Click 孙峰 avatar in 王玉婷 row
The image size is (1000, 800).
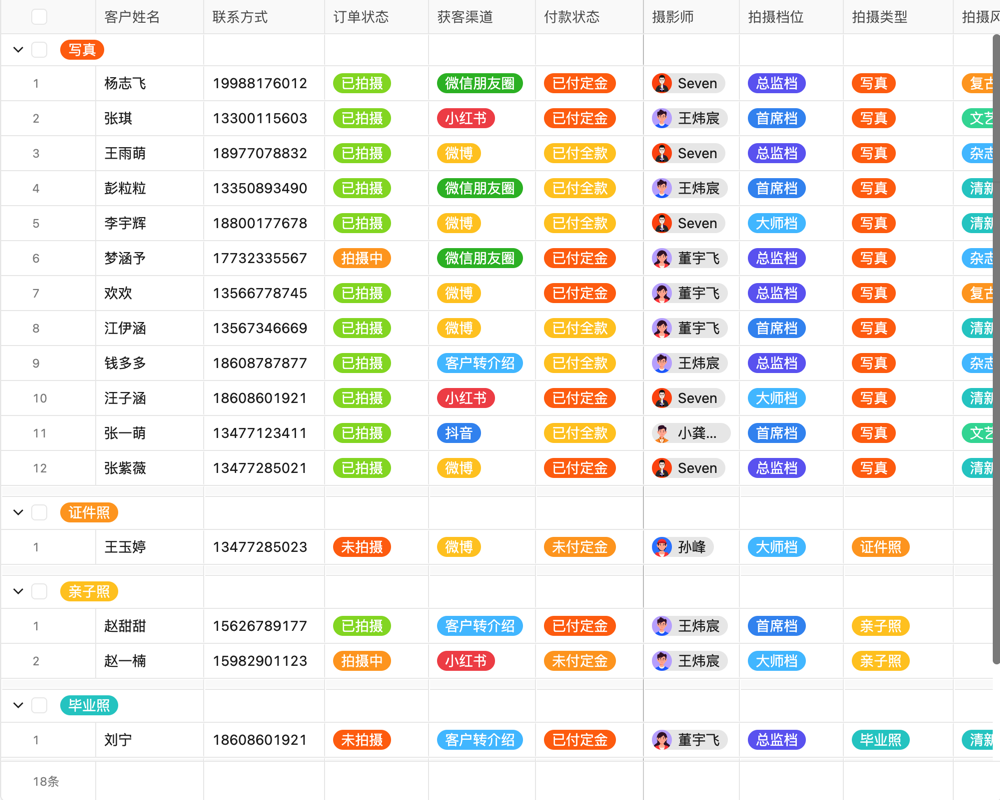point(662,547)
